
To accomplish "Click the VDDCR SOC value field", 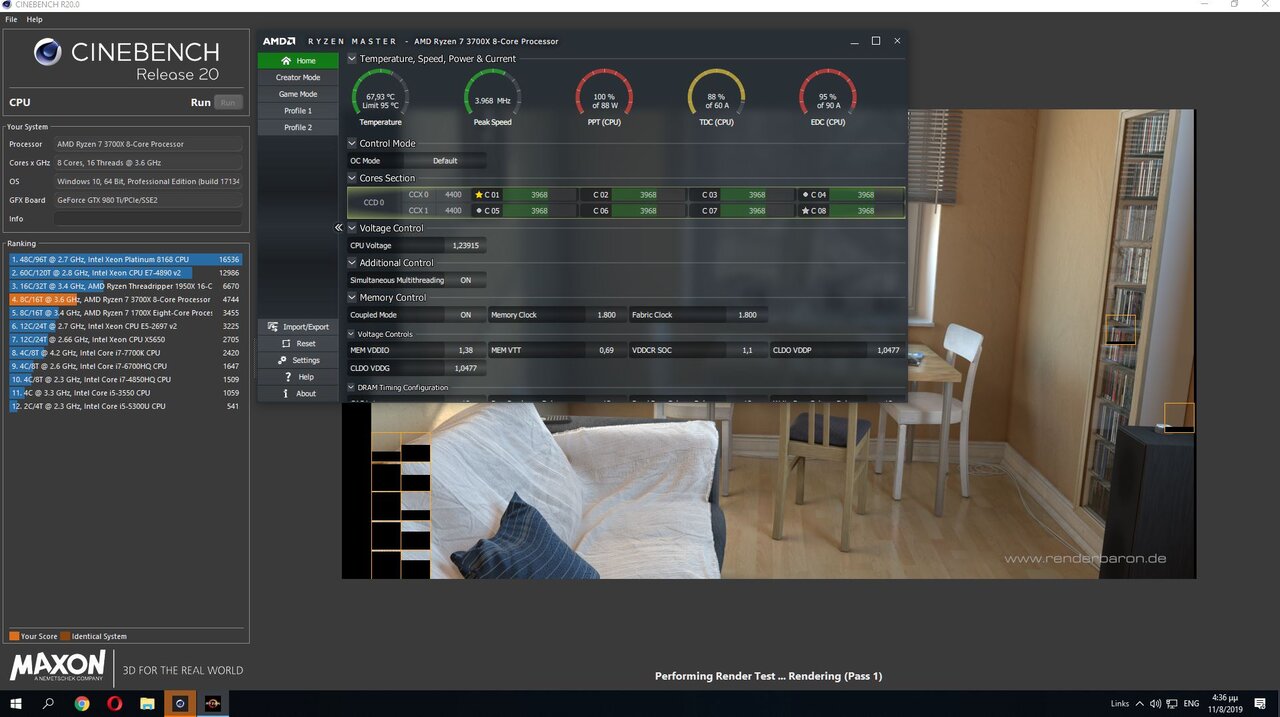I will 747,350.
